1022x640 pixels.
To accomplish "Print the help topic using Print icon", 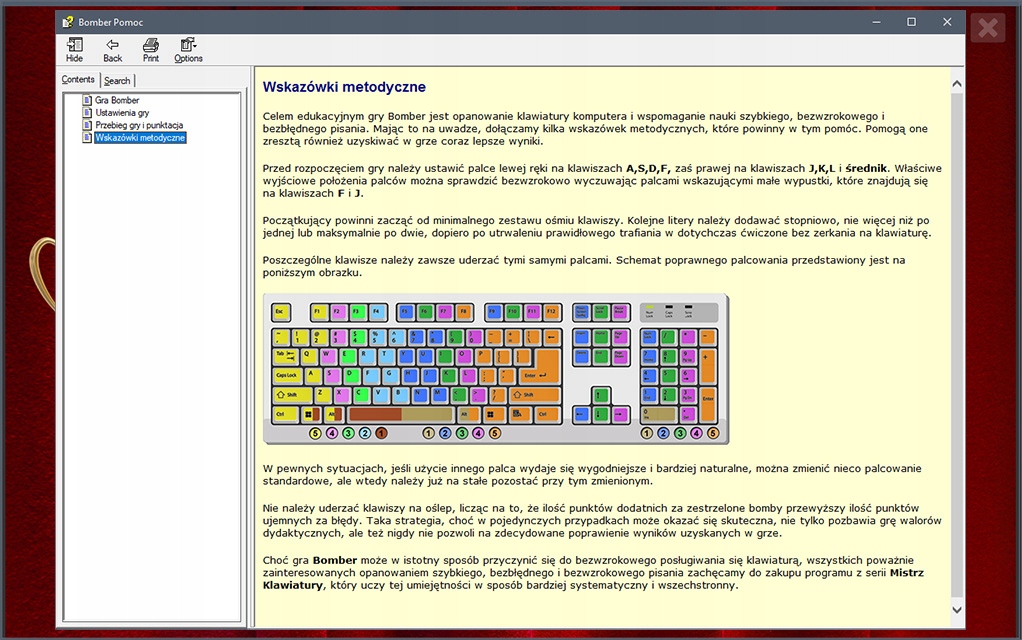I will click(150, 50).
